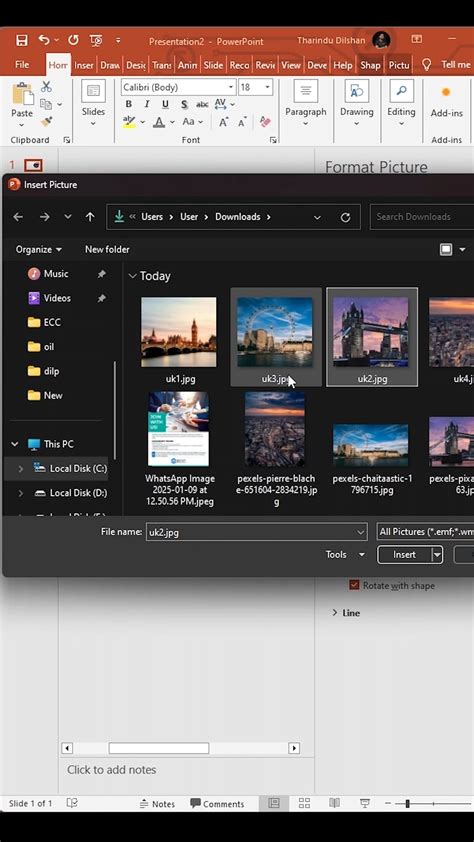Click the Font Color A icon
474x842 pixels.
[x=159, y=122]
